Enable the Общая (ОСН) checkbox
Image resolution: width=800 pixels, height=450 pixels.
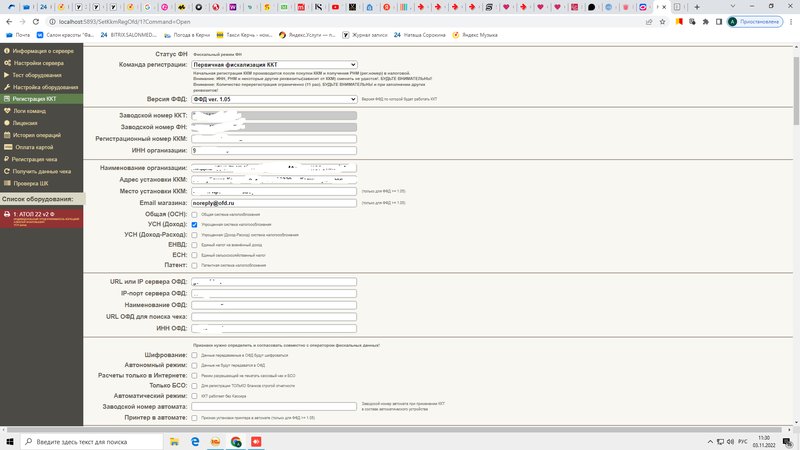(194, 215)
